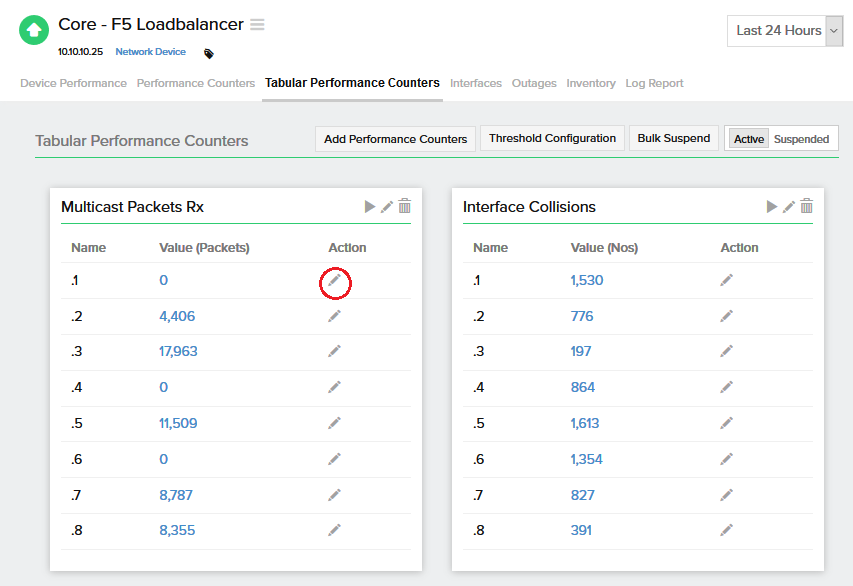Edit Interface Collisions row with value 197
The width and height of the screenshot is (853, 586).
click(x=727, y=351)
